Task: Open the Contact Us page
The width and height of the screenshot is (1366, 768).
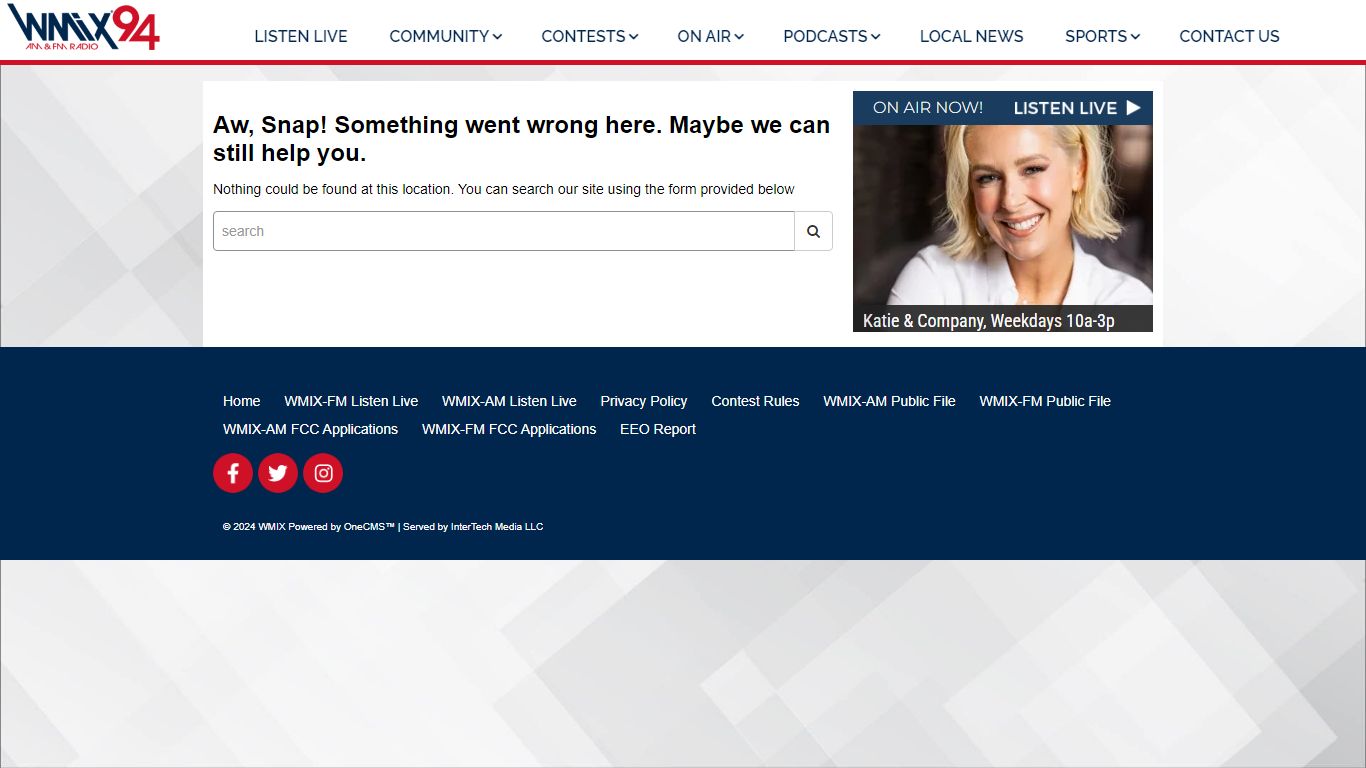Action: [1229, 36]
